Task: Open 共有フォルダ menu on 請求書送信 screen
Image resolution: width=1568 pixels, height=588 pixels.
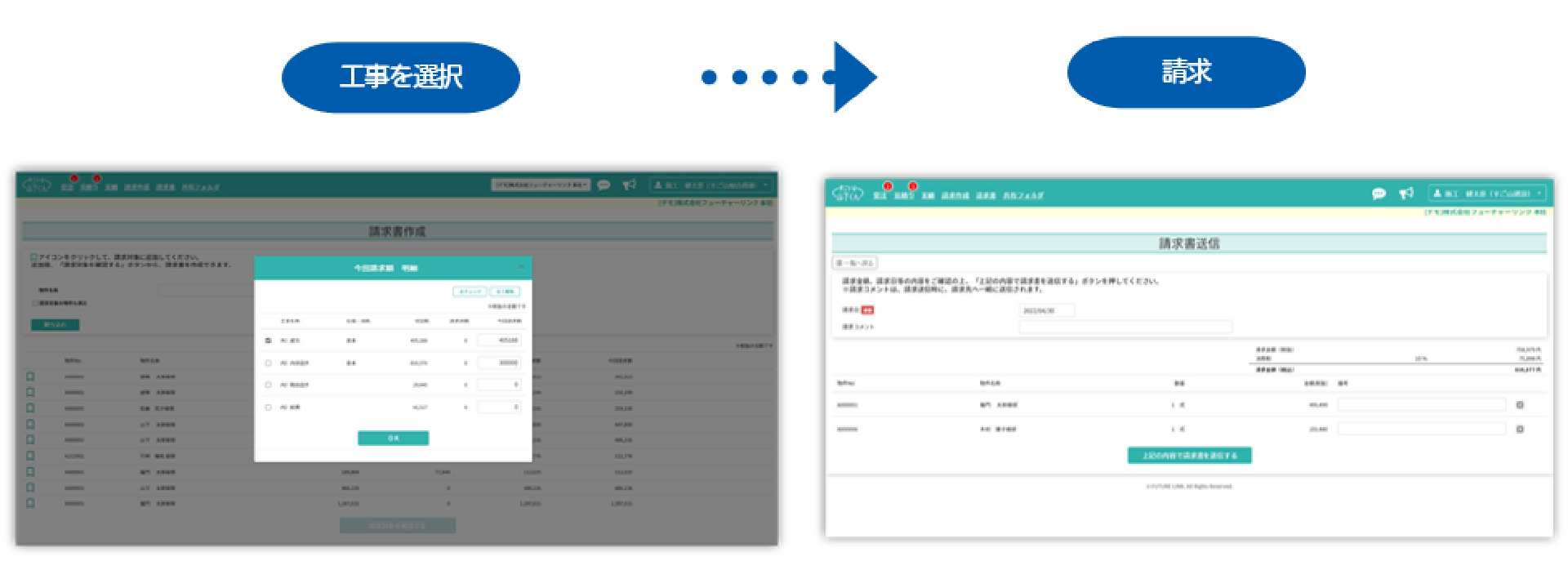Action: 1022,196
